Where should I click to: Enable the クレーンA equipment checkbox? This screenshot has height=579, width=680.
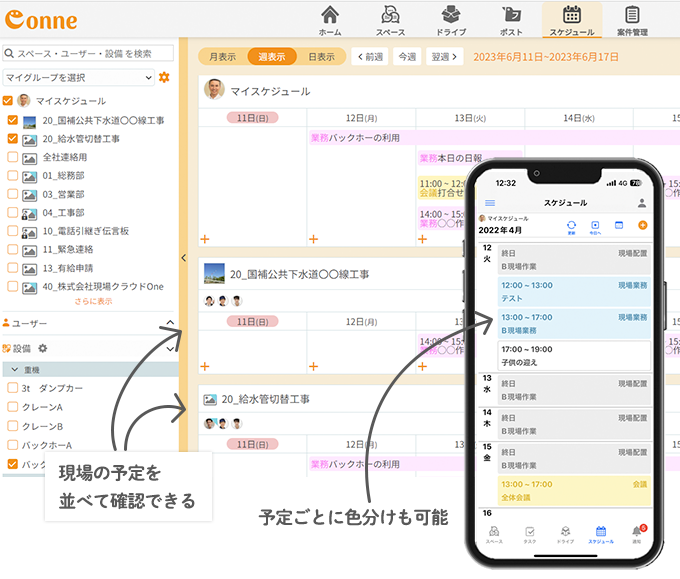click(x=13, y=407)
